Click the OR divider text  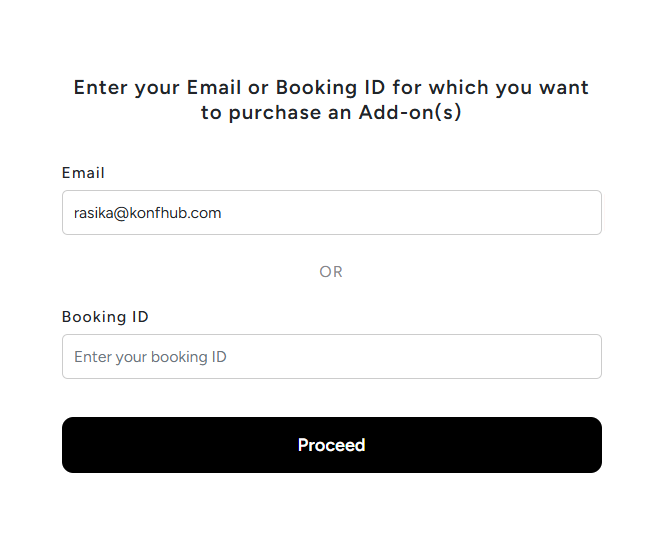[331, 272]
